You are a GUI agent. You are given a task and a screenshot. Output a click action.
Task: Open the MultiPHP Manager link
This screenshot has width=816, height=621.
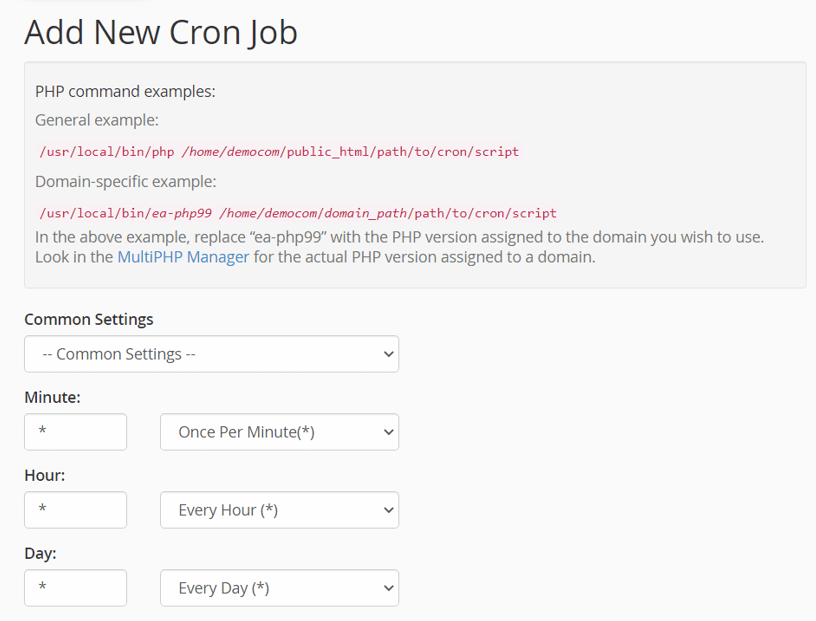[x=183, y=257]
